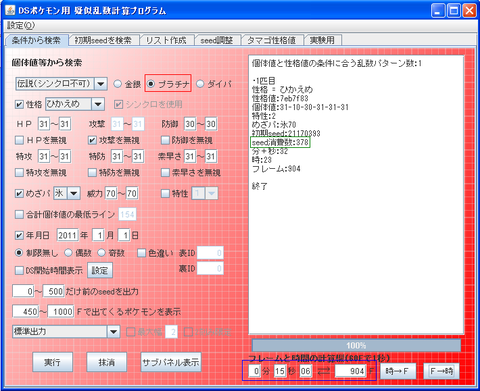The image size is (480, 391).
Task: Click the 時→F conversion button
Action: point(398,371)
